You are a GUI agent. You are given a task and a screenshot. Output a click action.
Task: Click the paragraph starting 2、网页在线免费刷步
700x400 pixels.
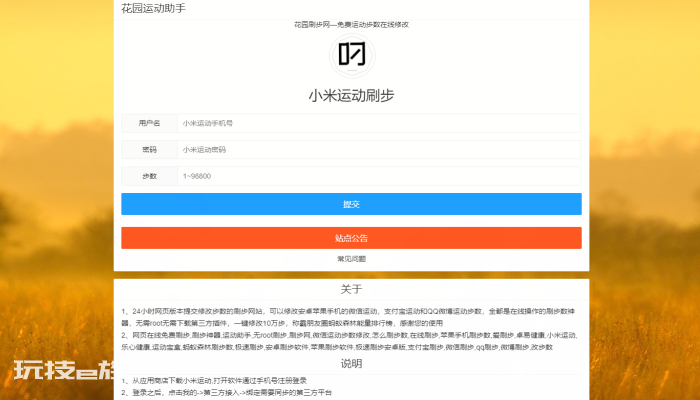point(351,341)
